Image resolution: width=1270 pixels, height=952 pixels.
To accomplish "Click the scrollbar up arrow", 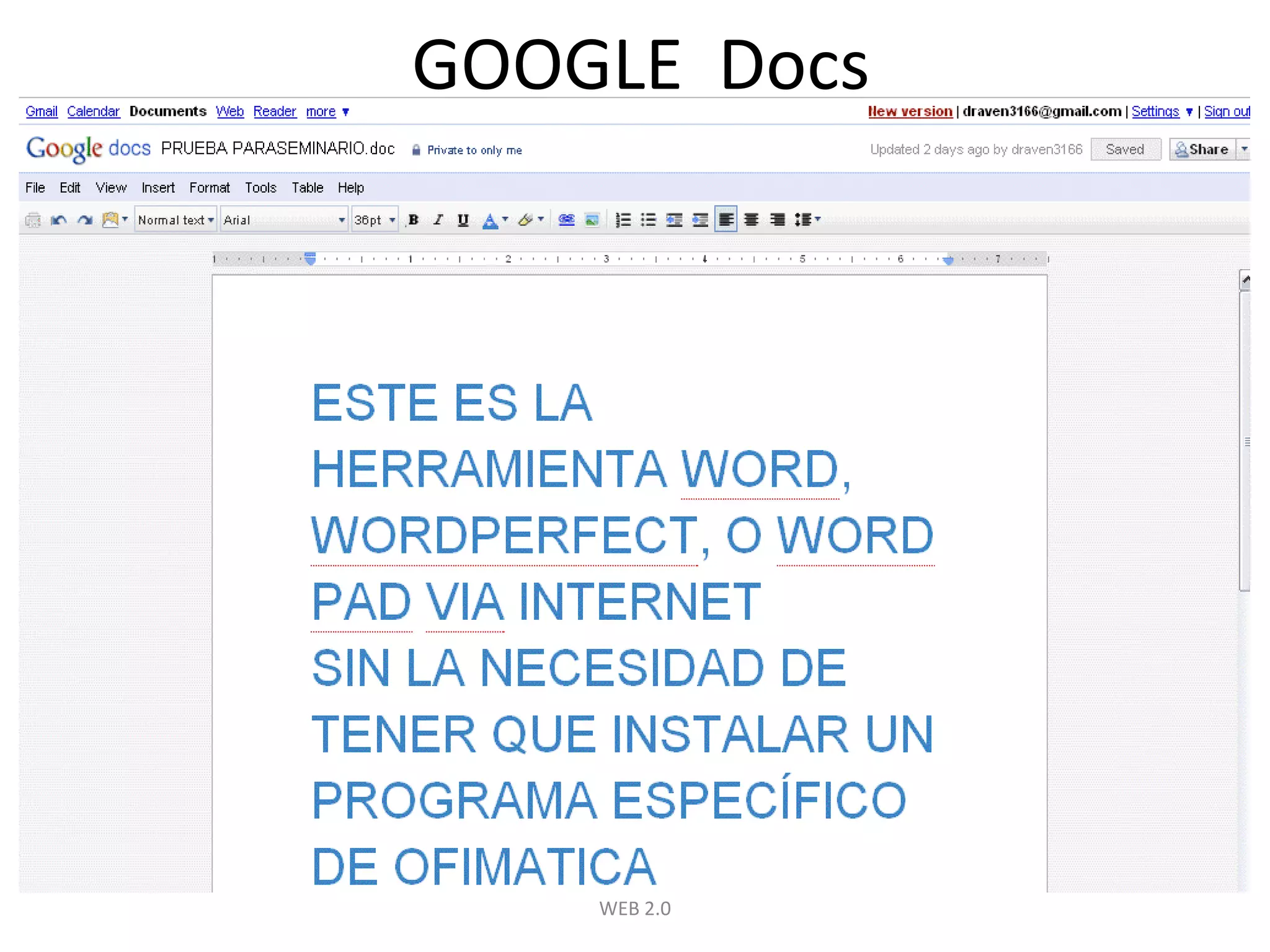I will tap(1245, 280).
